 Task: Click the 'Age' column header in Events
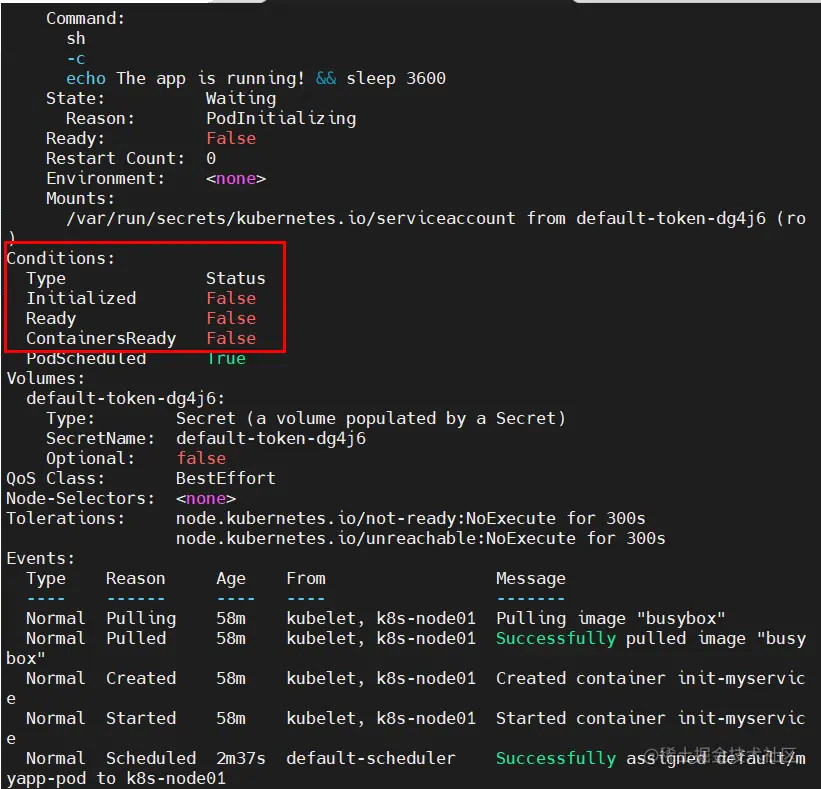[x=231, y=579]
